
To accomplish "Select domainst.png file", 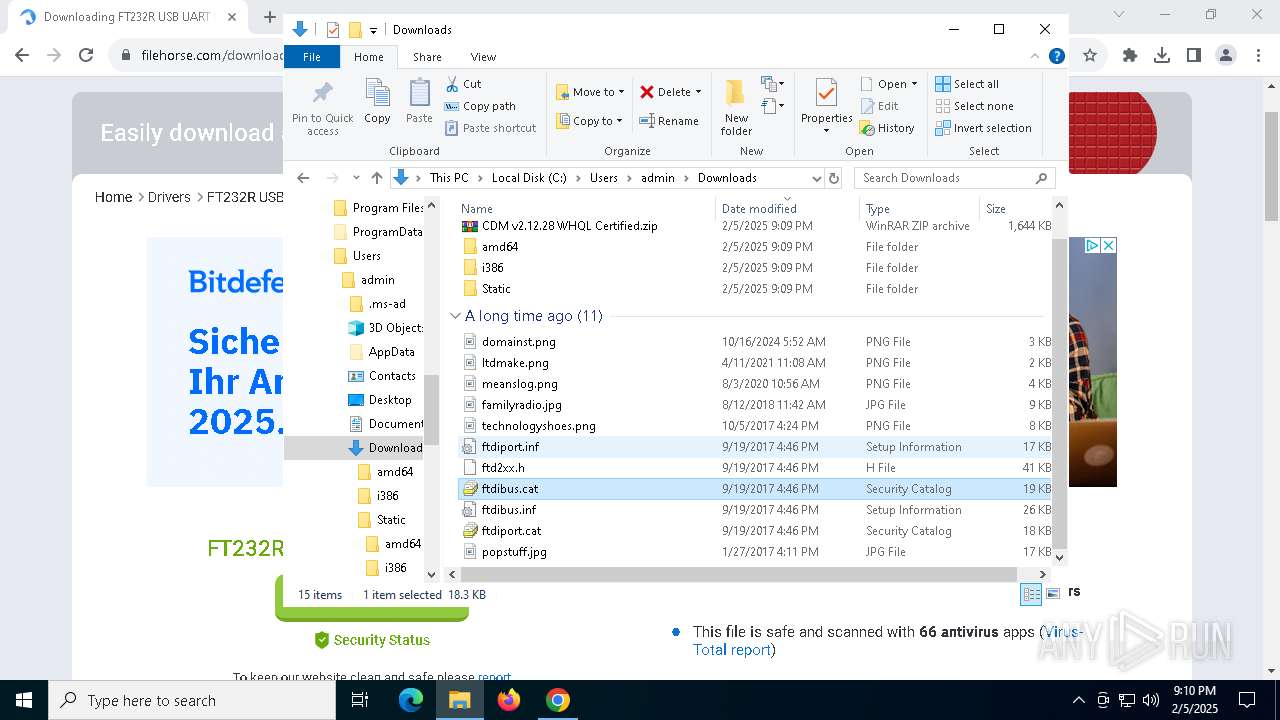I will pyautogui.click(x=755, y=342).
